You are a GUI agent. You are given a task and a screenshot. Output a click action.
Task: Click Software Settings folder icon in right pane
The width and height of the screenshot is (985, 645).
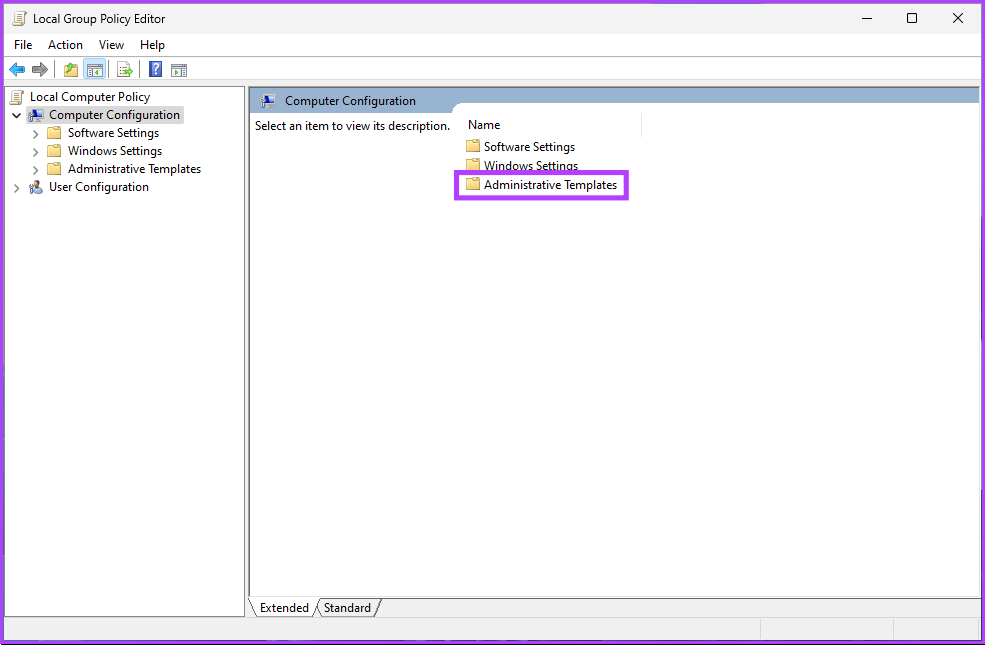tap(473, 146)
